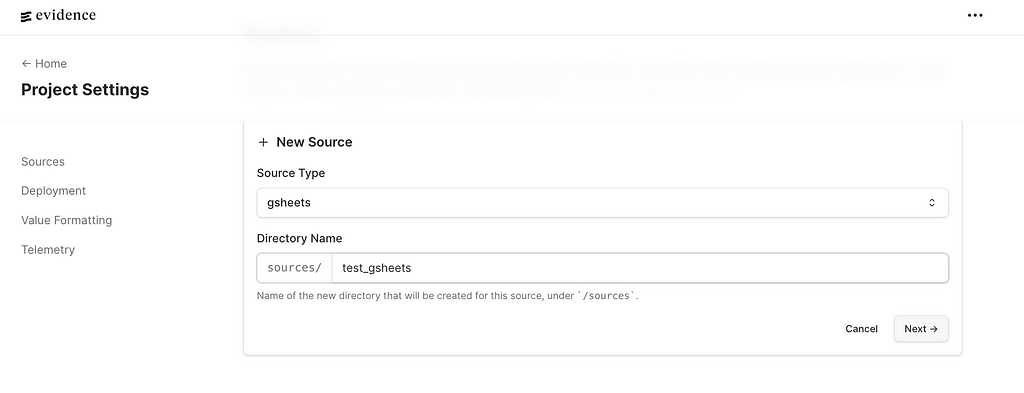
Task: Click the Evidence logo icon
Action: (x=26, y=17)
